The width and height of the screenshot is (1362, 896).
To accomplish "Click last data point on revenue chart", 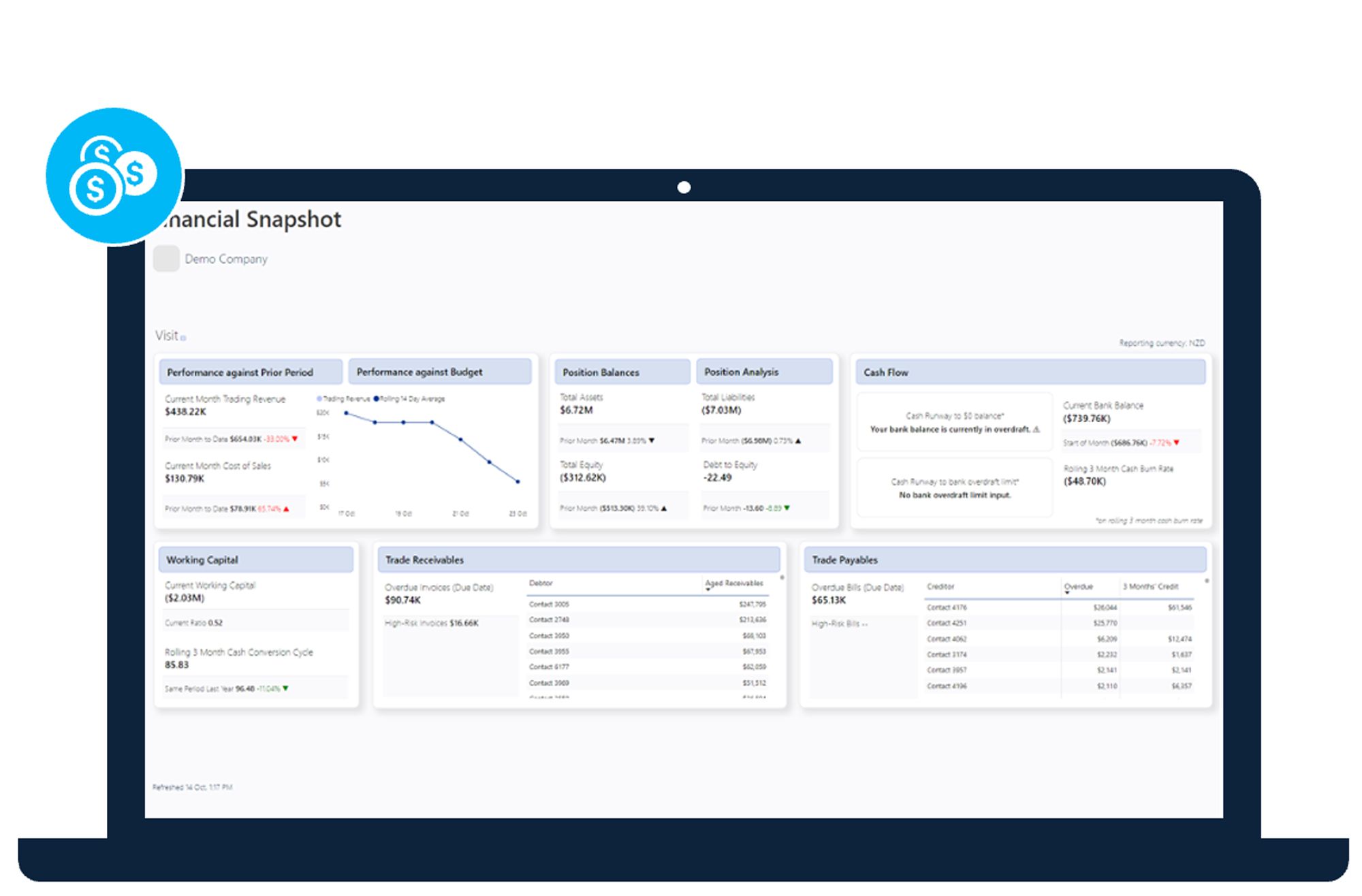I will click(x=518, y=481).
